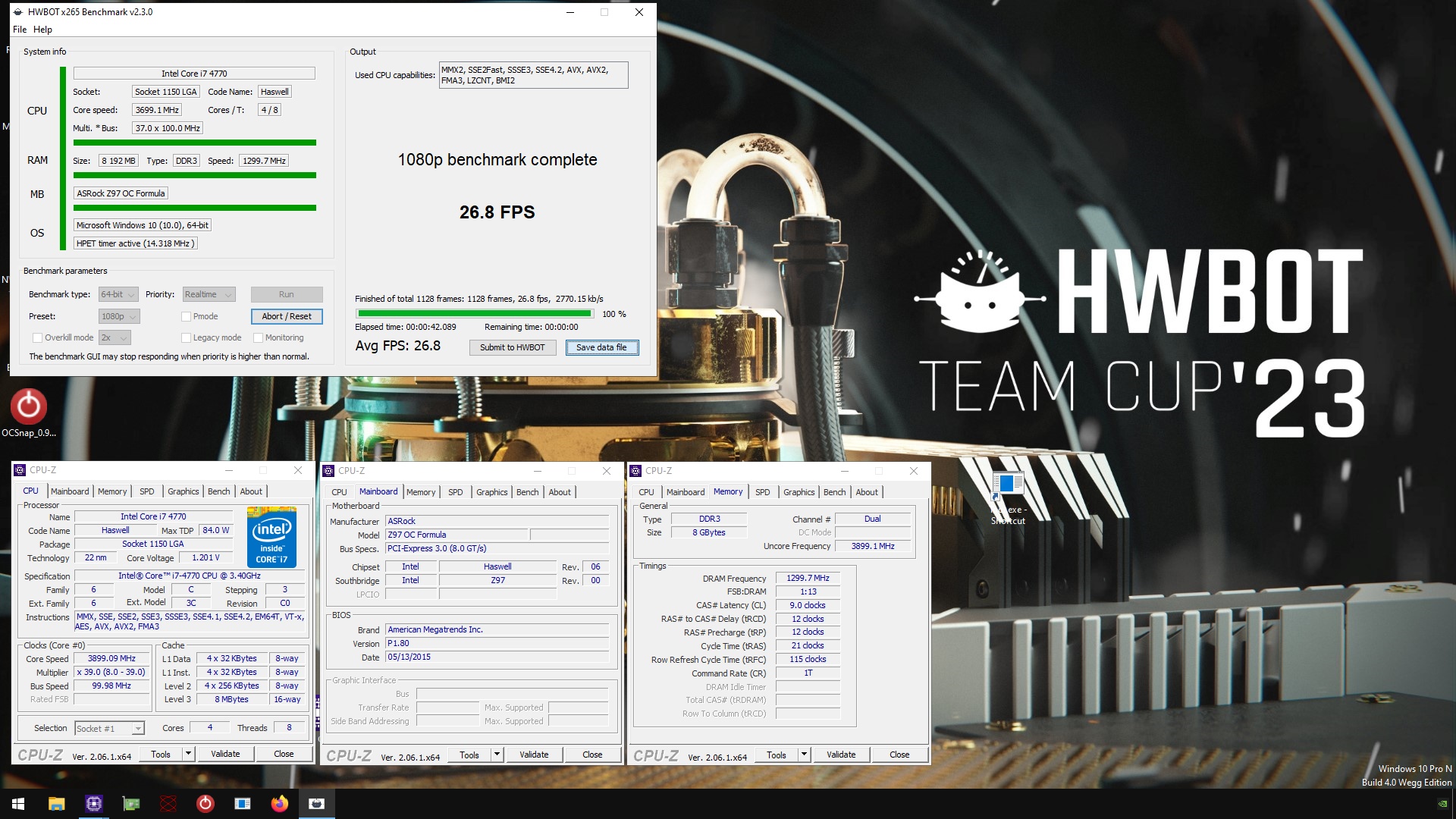This screenshot has width=1456, height=819.
Task: Open the Help menu in HWBOT benchmark
Action: tap(42, 30)
